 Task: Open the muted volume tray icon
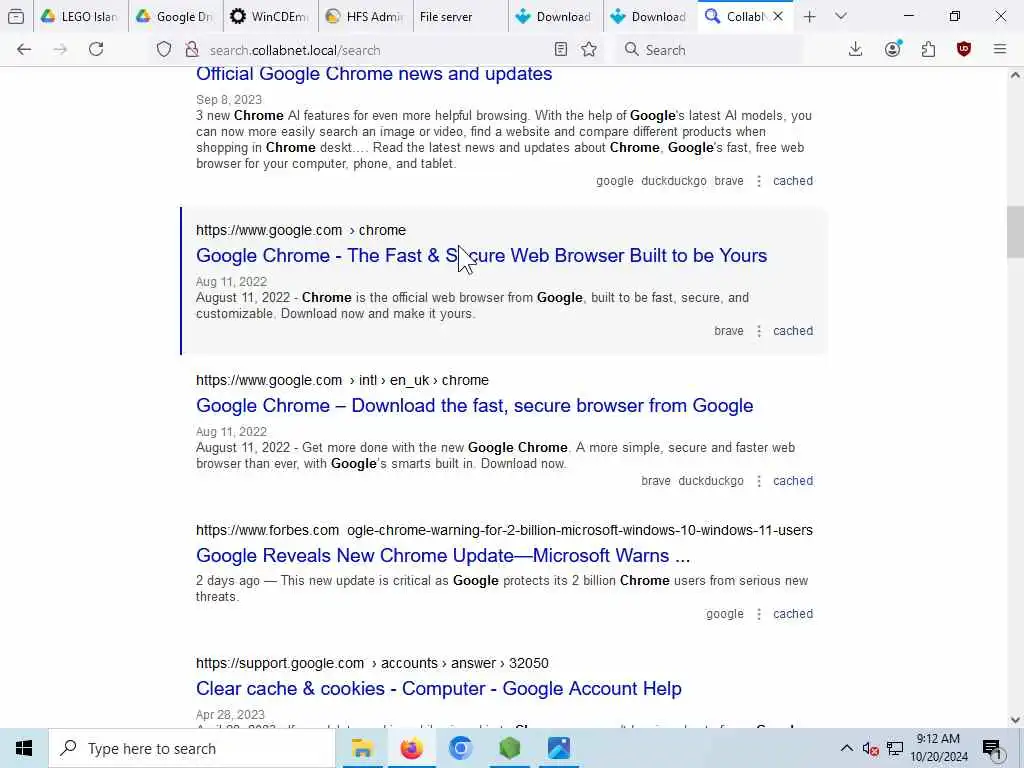tap(870, 748)
